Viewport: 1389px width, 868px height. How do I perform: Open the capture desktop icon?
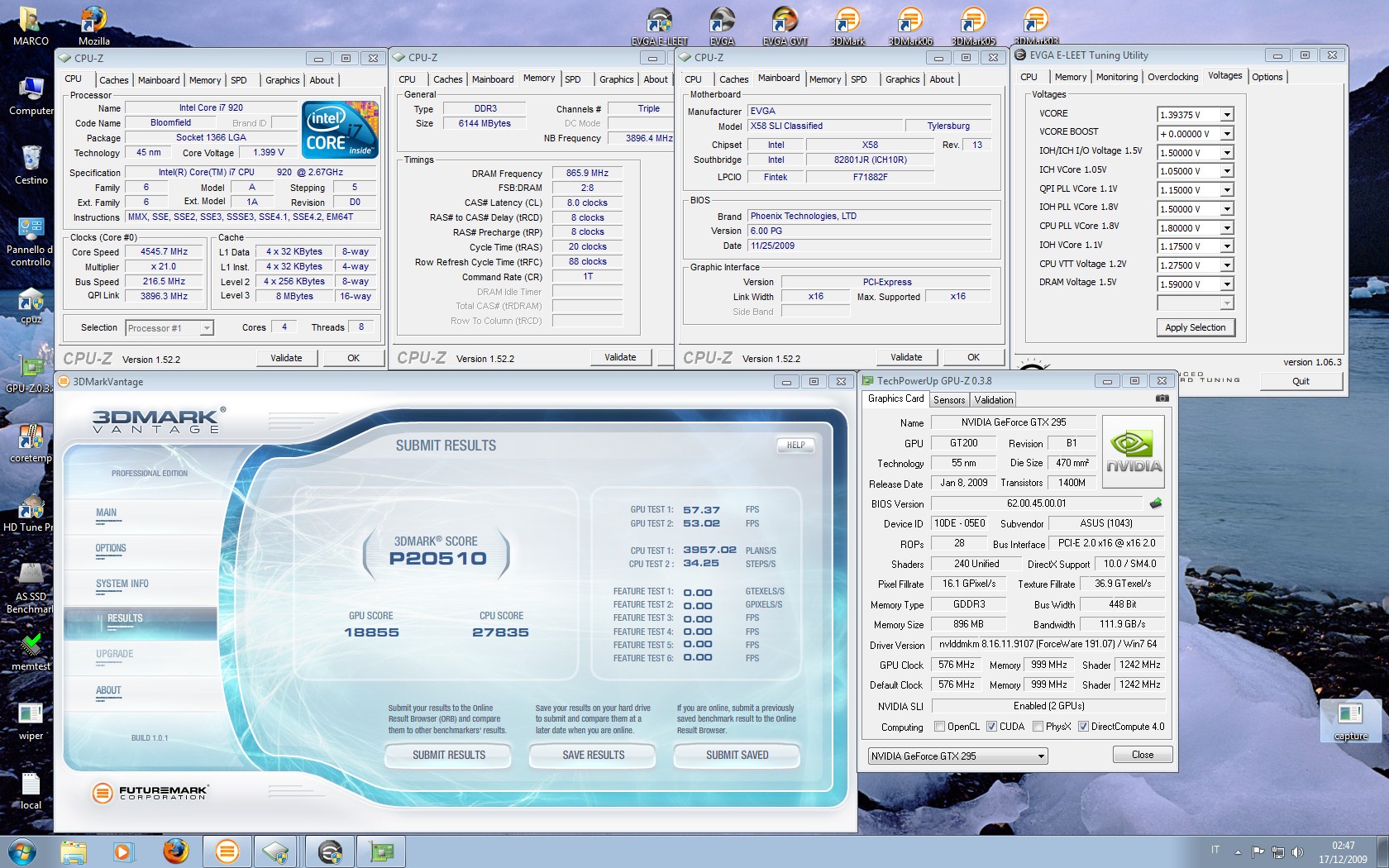point(1350,721)
